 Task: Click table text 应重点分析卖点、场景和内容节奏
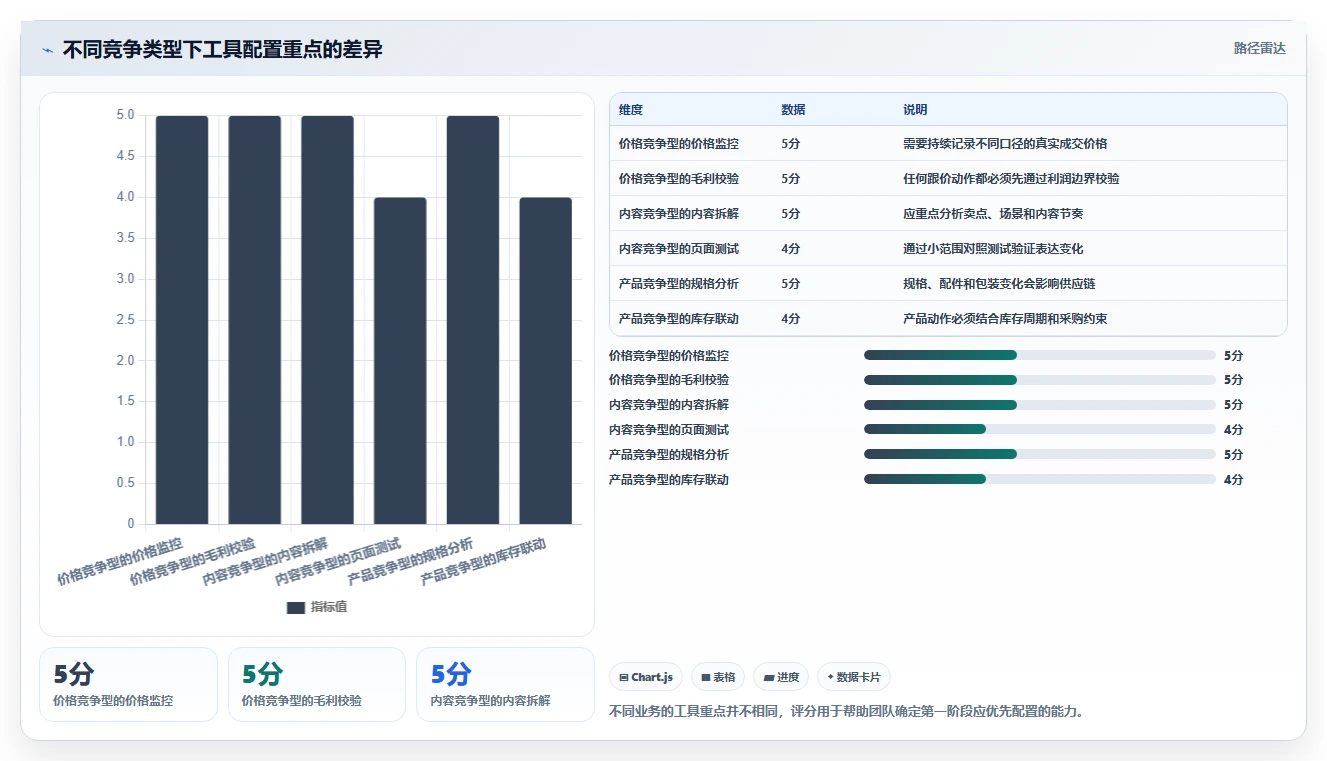click(993, 214)
